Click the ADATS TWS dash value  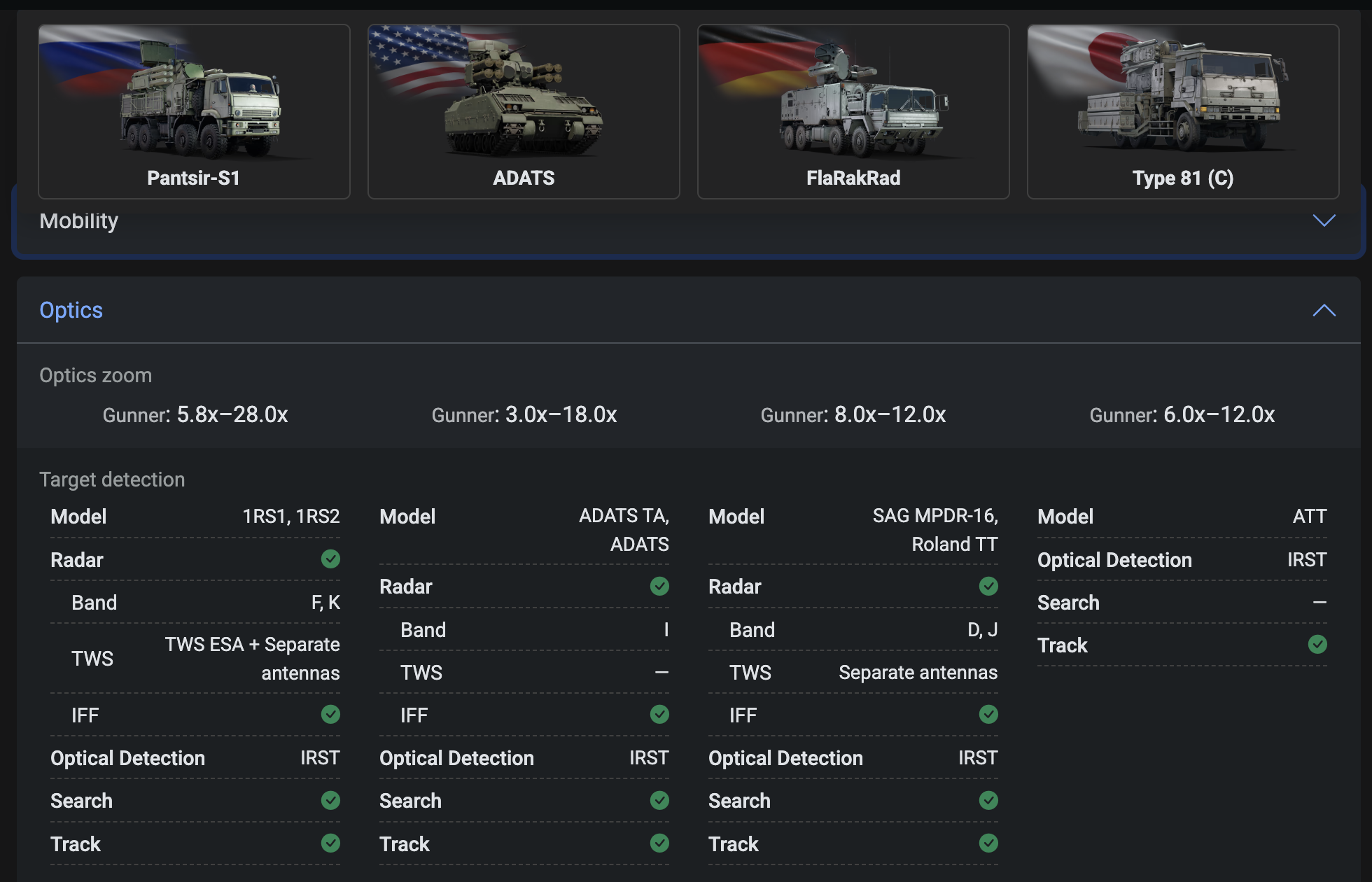pyautogui.click(x=661, y=673)
